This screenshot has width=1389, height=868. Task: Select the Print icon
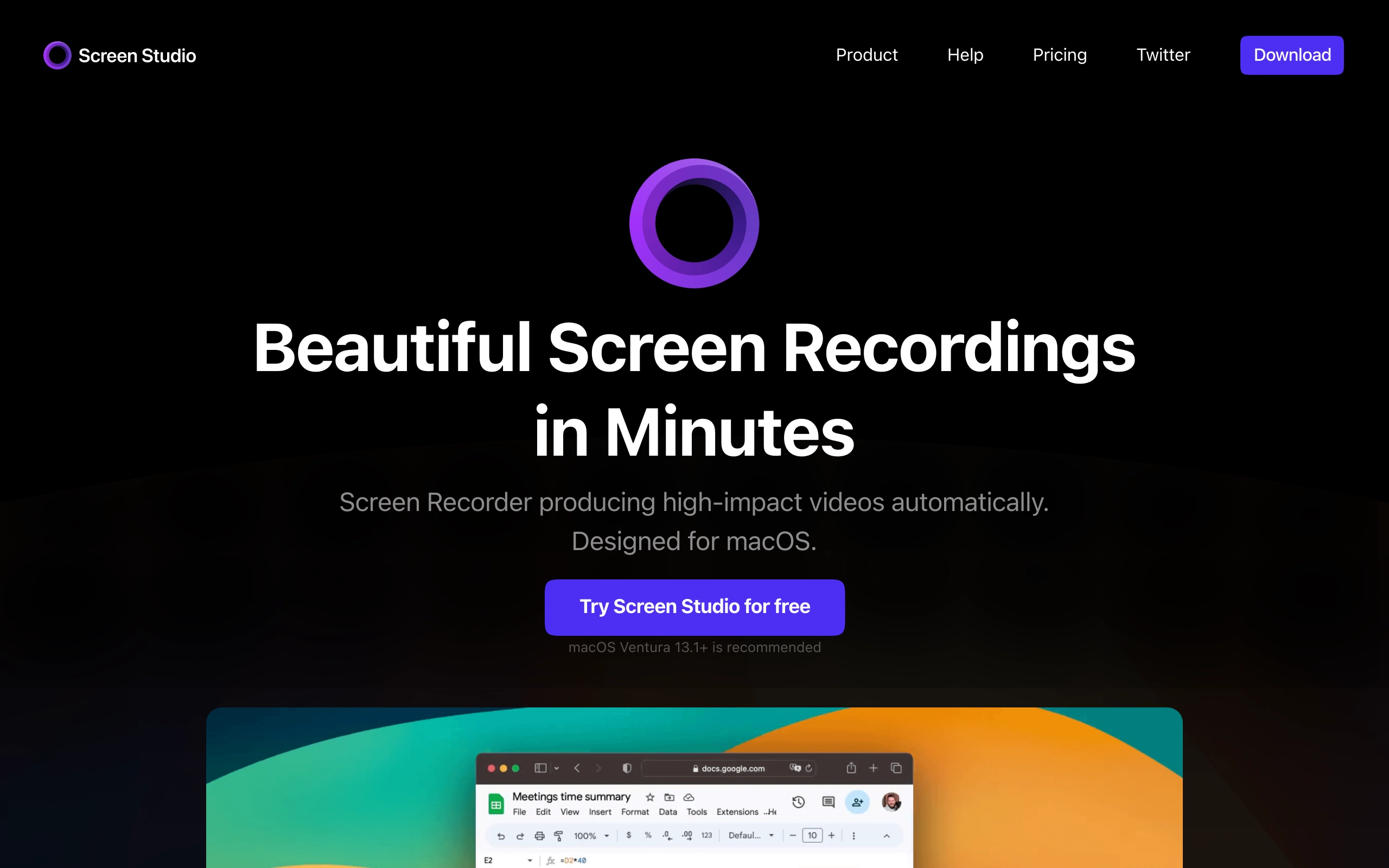click(539, 837)
